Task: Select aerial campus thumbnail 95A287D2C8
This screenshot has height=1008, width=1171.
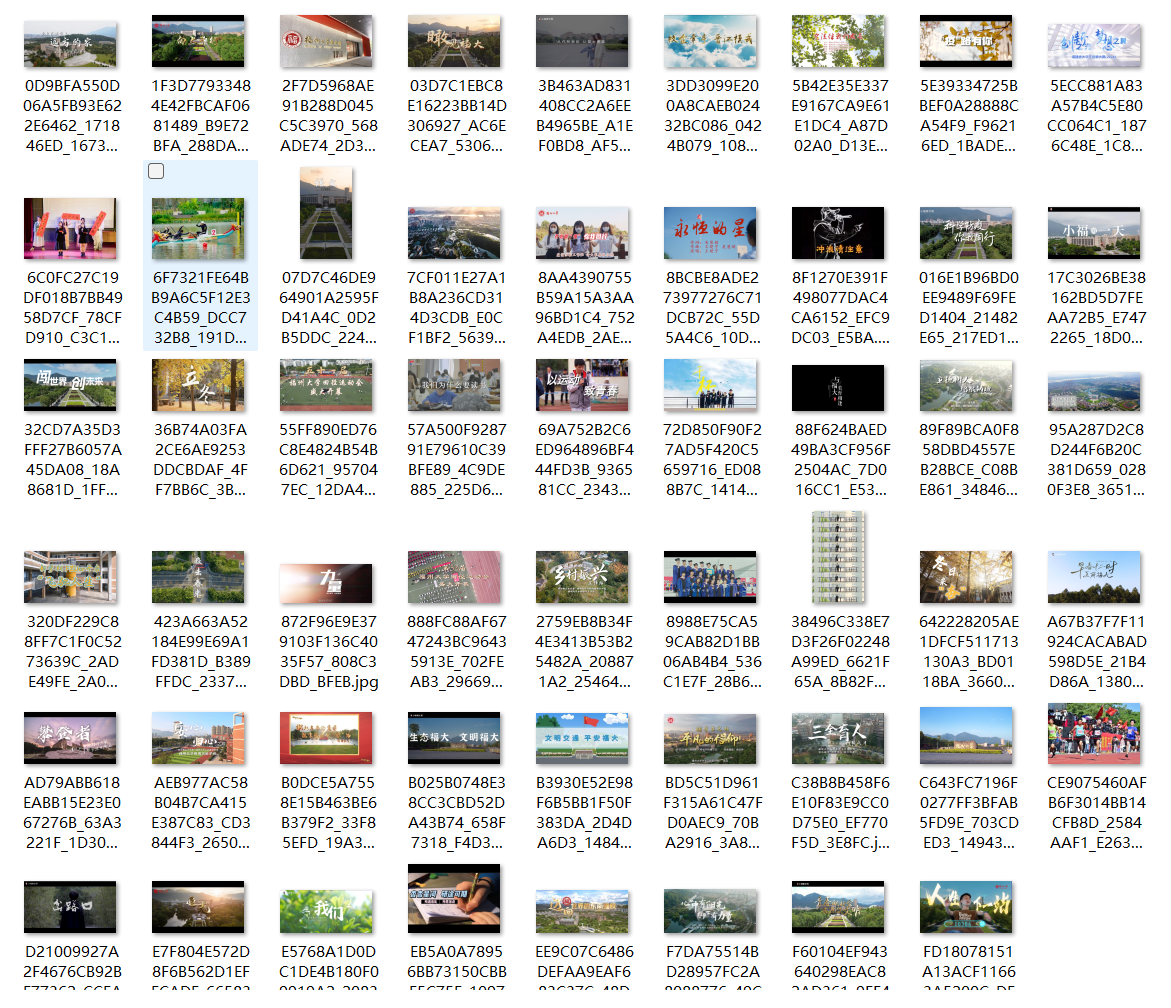Action: point(1094,391)
